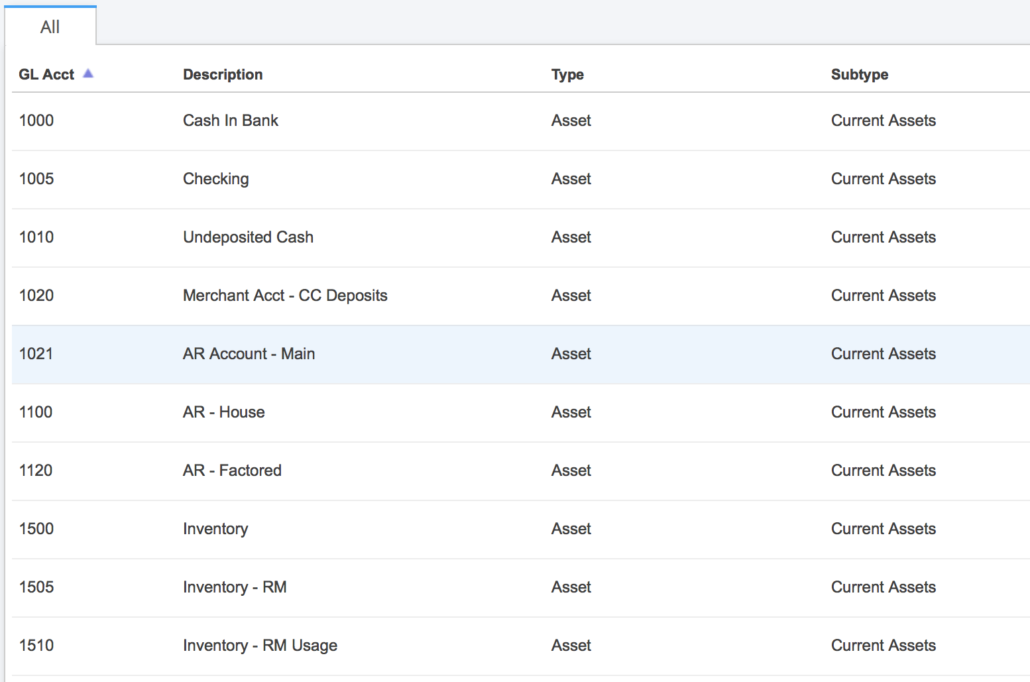Open account 1005 Checking
Screen dimensions: 1030x682
coord(214,178)
